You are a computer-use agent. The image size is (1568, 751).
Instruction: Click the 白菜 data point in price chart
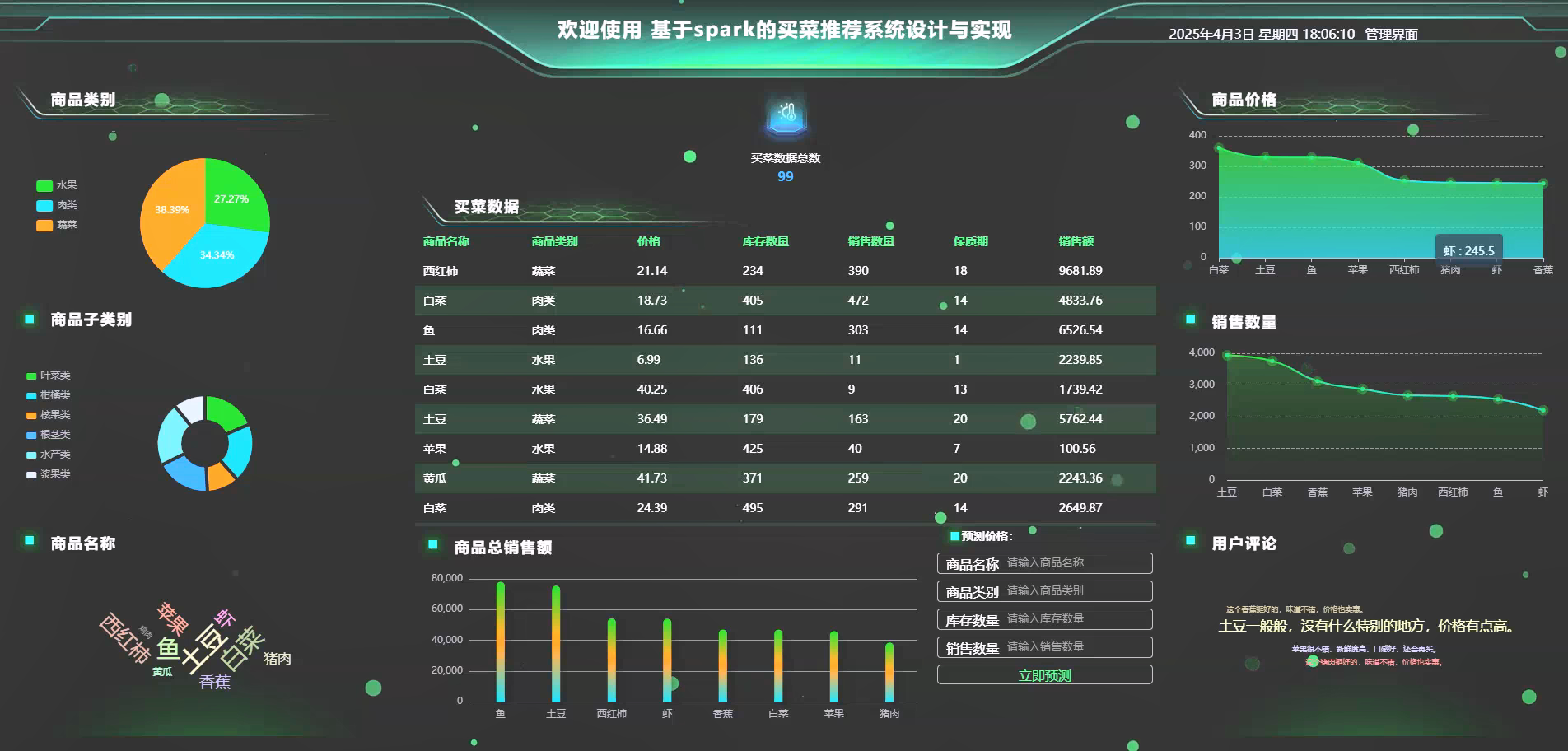[x=1219, y=148]
